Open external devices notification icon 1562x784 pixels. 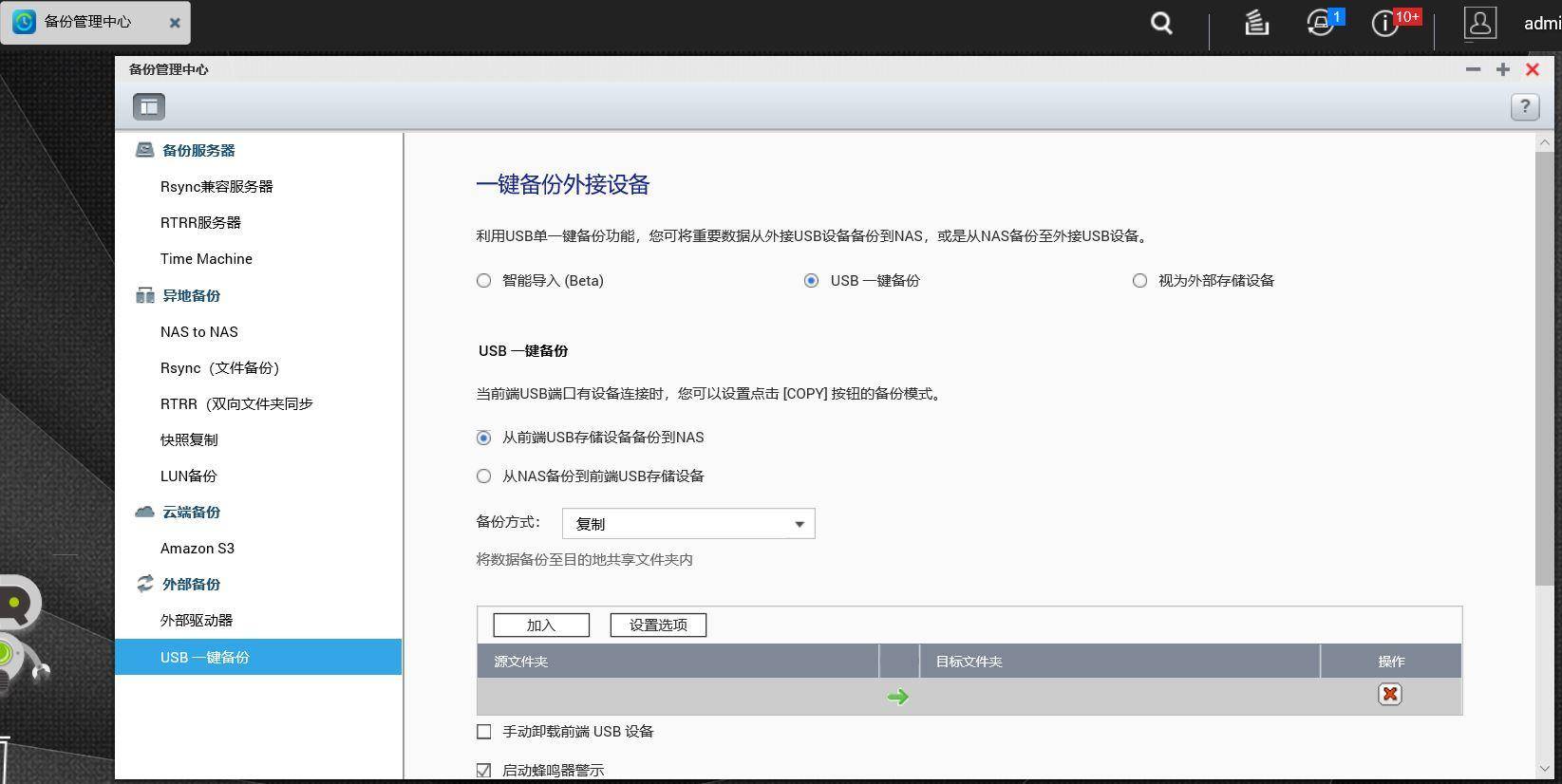[1321, 23]
